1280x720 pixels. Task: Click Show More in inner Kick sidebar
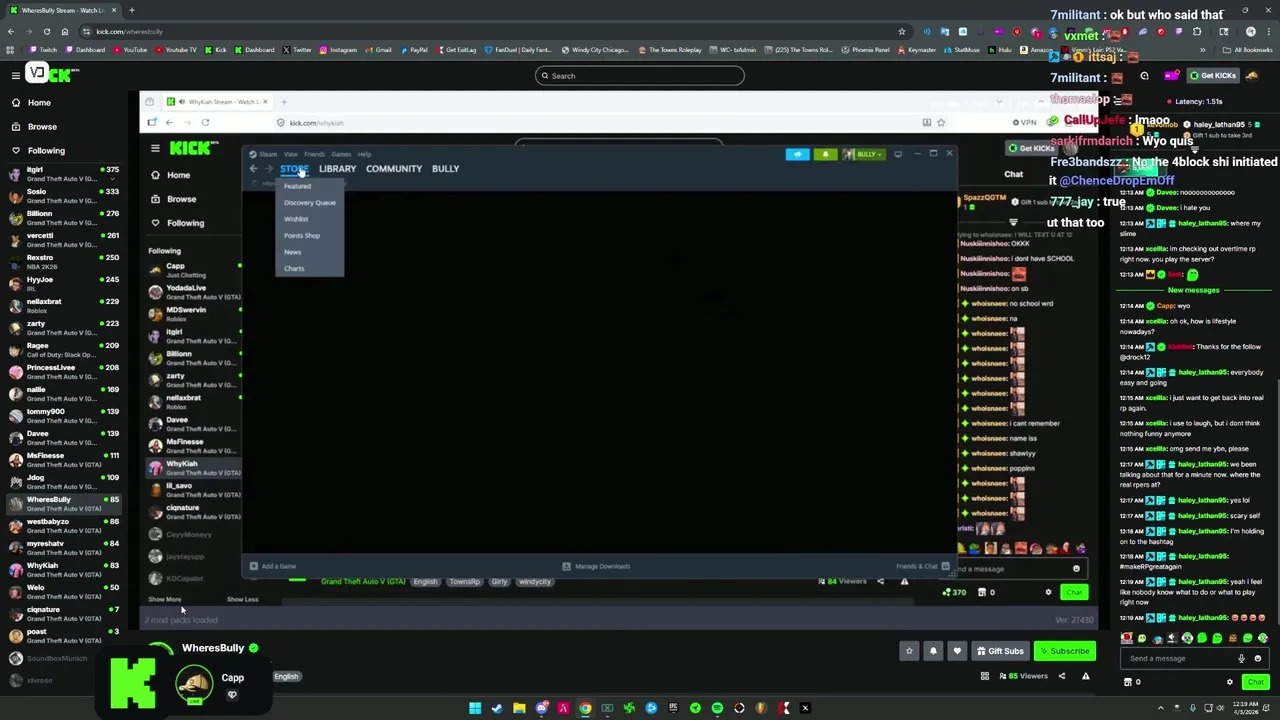165,600
